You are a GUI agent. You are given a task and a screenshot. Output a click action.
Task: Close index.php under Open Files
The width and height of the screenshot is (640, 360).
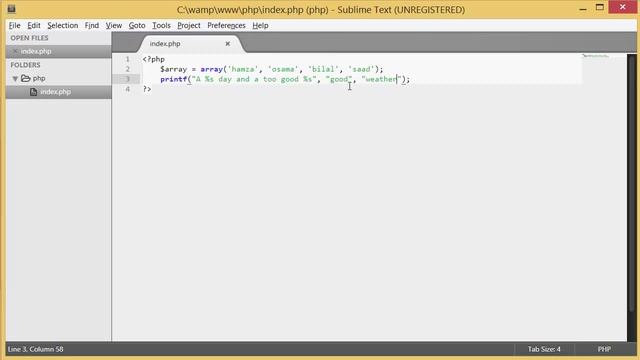point(15,51)
